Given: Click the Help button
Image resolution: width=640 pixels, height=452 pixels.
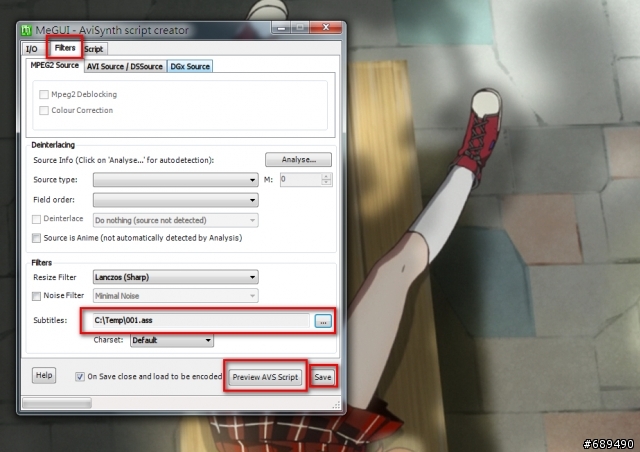Looking at the screenshot, I should pyautogui.click(x=44, y=375).
